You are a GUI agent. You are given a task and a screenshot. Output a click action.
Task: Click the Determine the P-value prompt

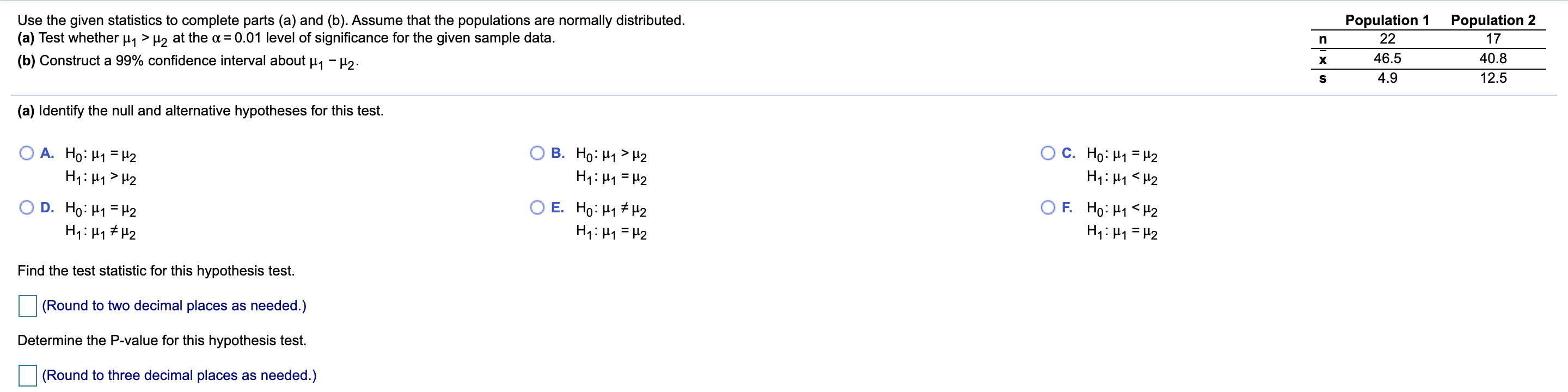tap(161, 340)
